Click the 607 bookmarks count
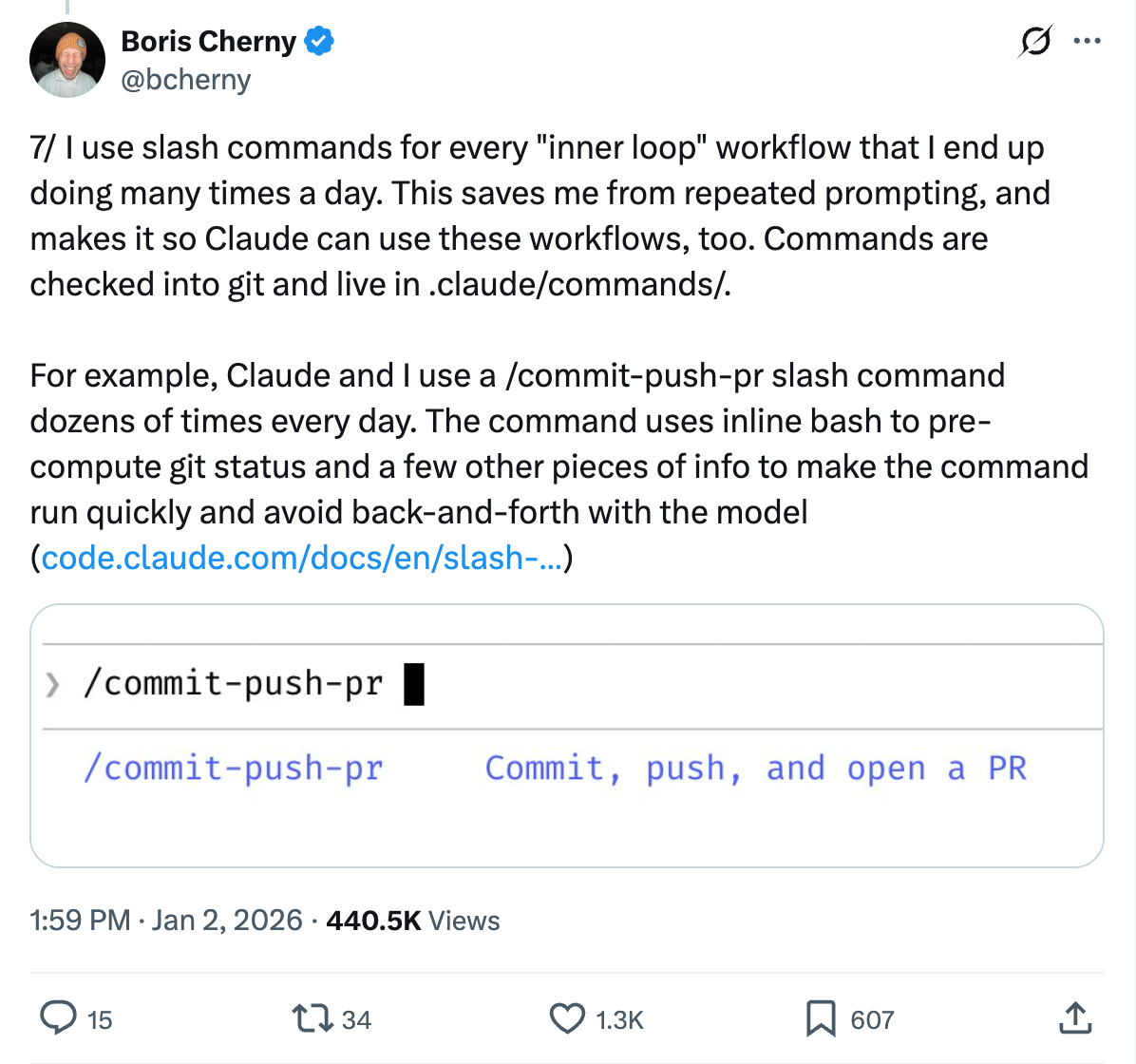The height and width of the screenshot is (1064, 1136). click(x=872, y=1020)
